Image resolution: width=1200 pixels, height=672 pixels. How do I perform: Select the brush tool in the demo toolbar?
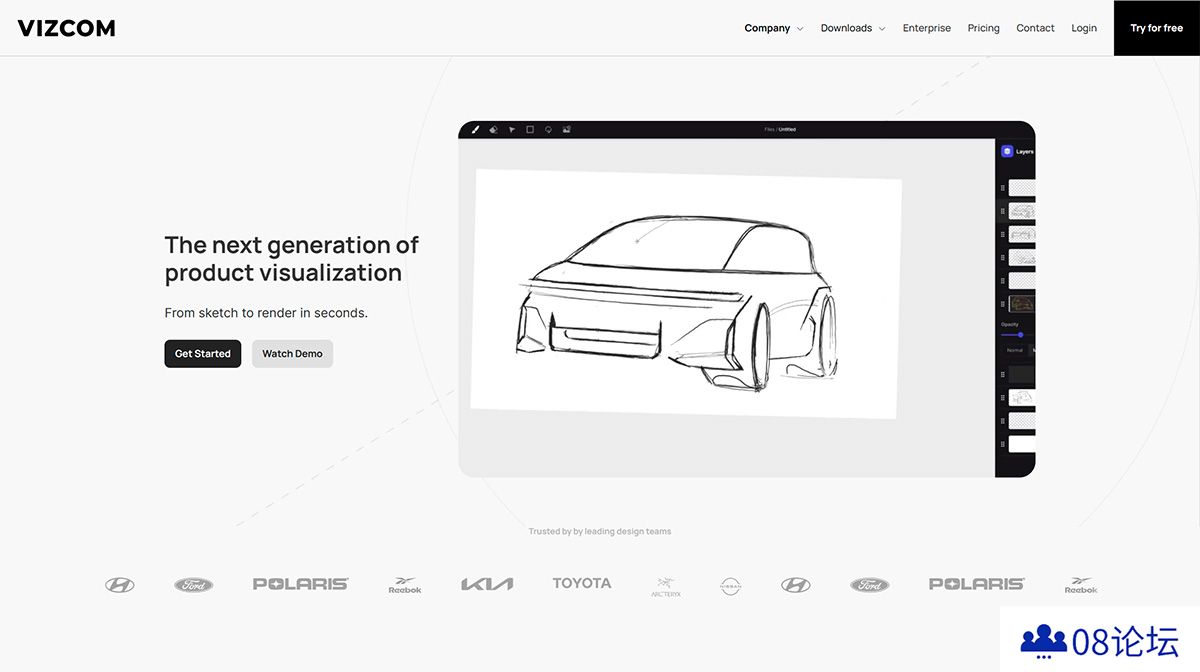[475, 129]
